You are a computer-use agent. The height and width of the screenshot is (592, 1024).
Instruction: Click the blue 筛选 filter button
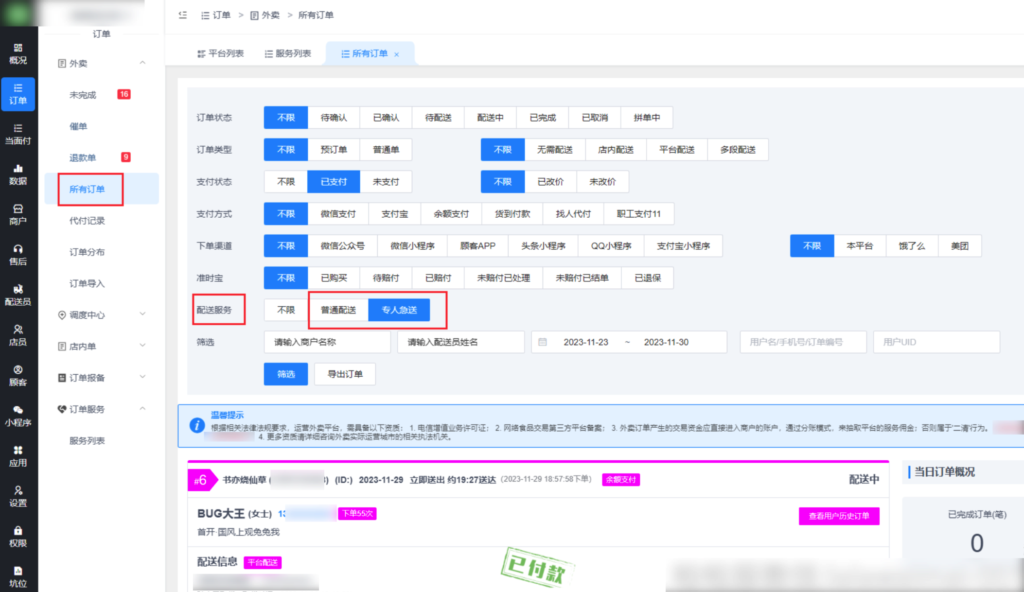tap(285, 374)
